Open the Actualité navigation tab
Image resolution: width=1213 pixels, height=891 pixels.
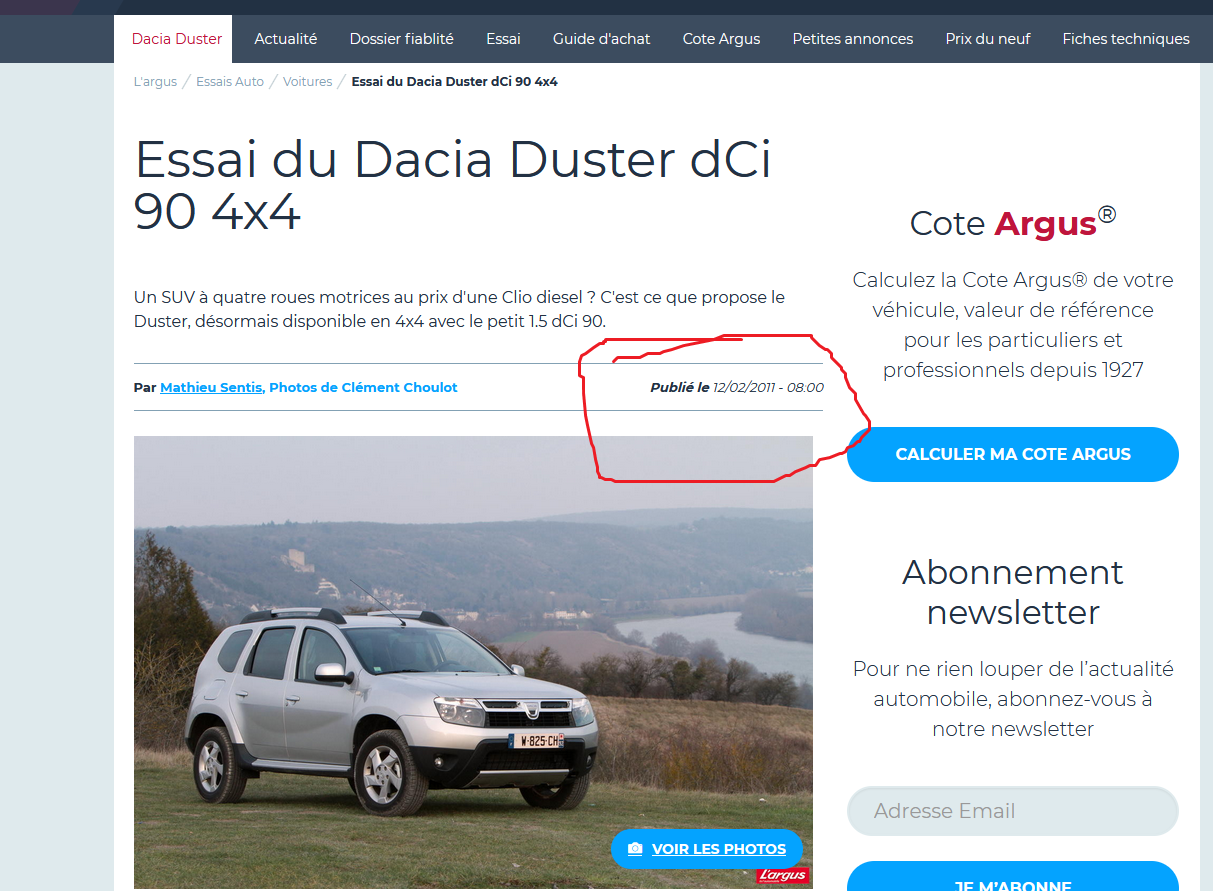[285, 38]
